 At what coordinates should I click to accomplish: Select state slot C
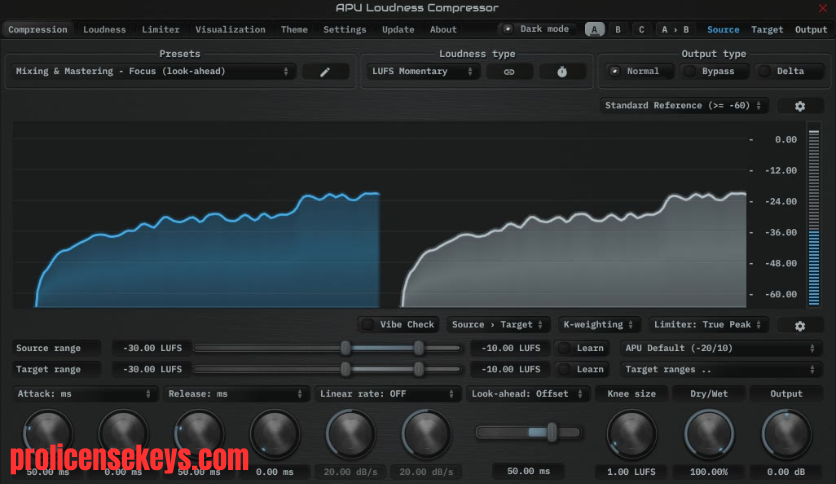[x=641, y=29]
